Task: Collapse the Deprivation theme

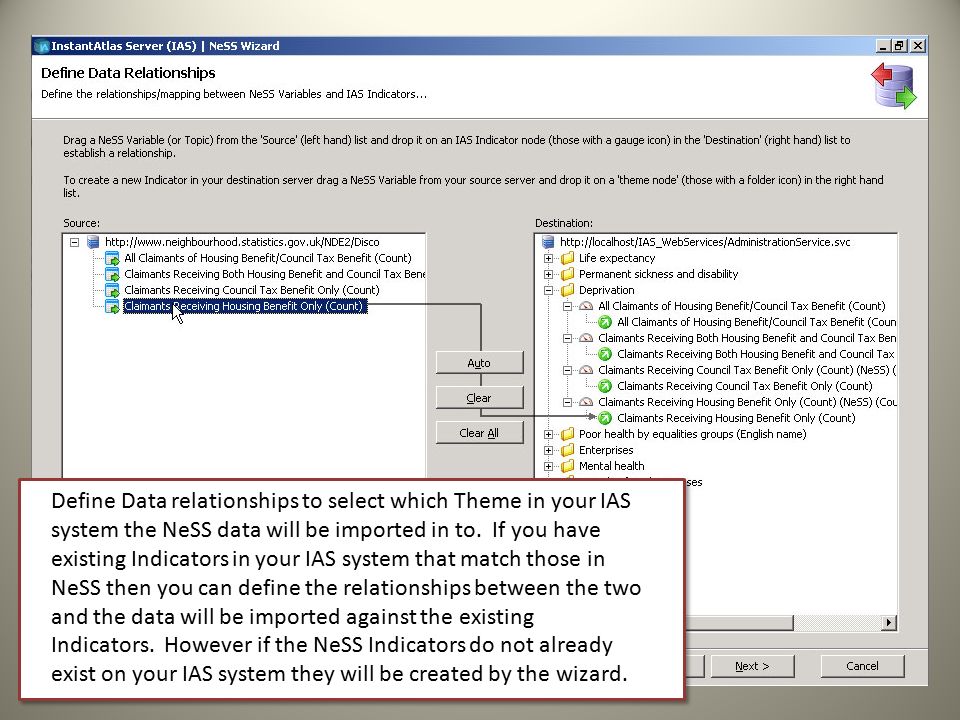Action: point(549,290)
